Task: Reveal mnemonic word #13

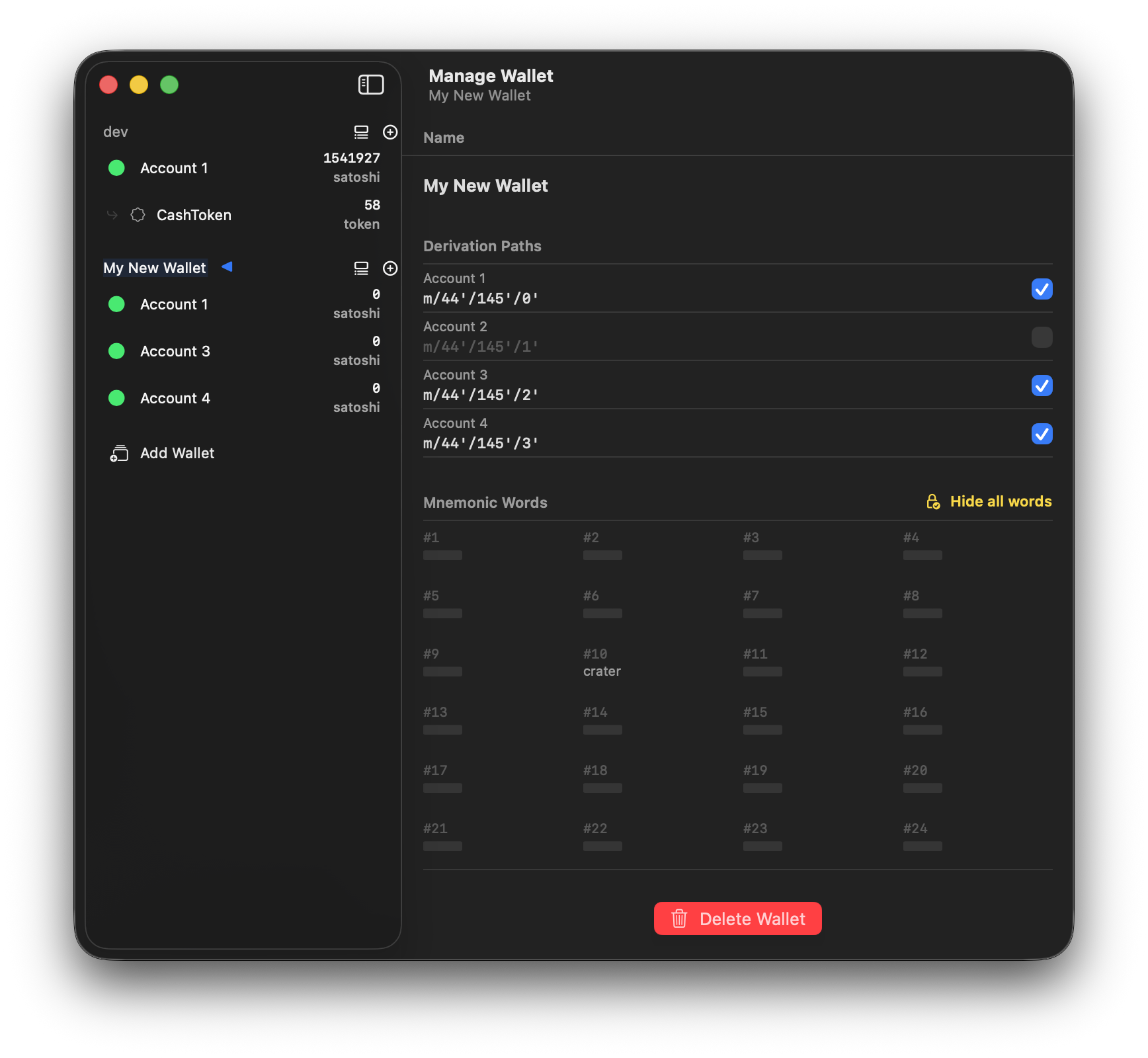Action: pyautogui.click(x=442, y=730)
